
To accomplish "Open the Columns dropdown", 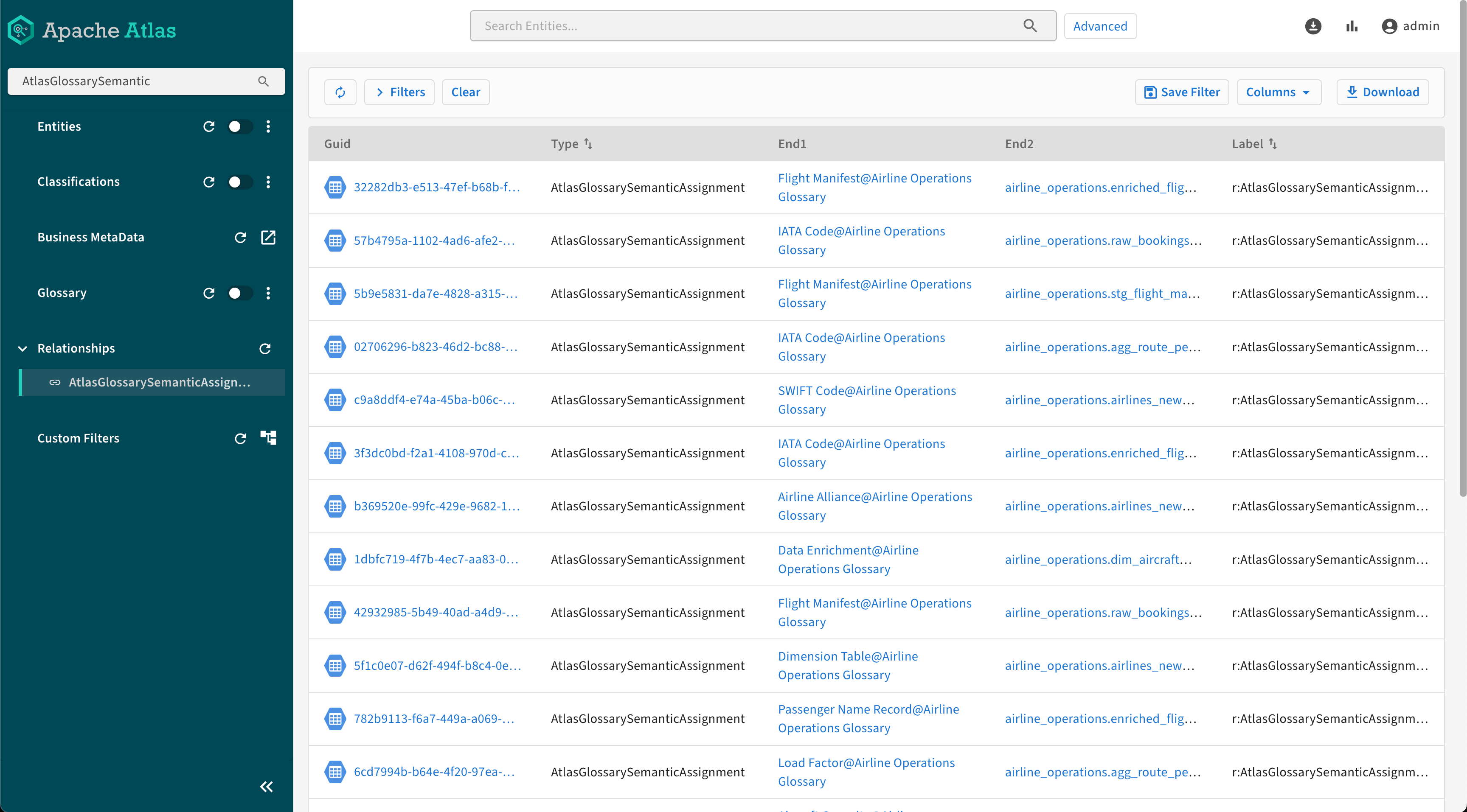I will [1278, 92].
